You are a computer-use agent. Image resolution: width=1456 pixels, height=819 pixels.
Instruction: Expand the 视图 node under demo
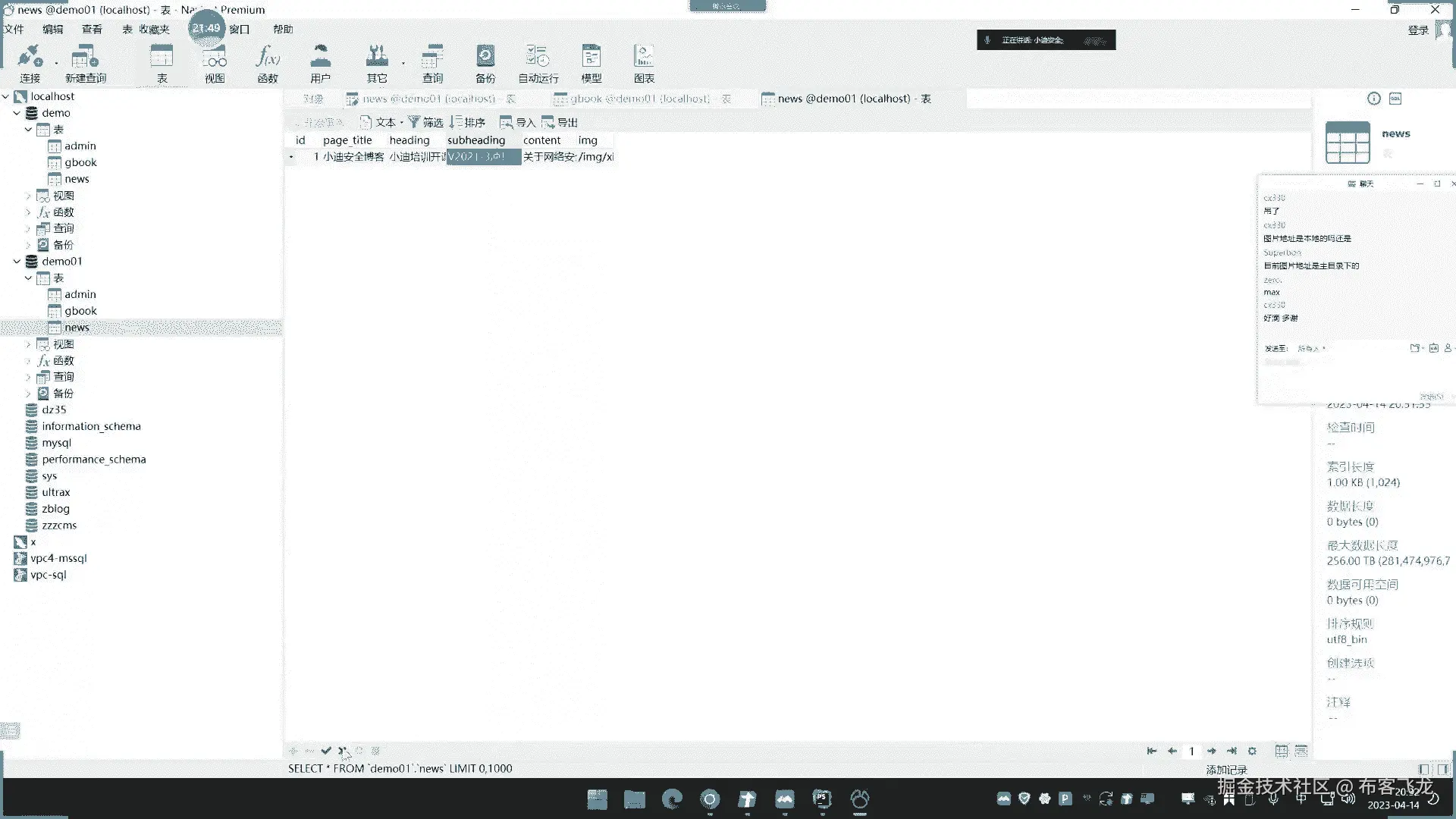pyautogui.click(x=29, y=196)
